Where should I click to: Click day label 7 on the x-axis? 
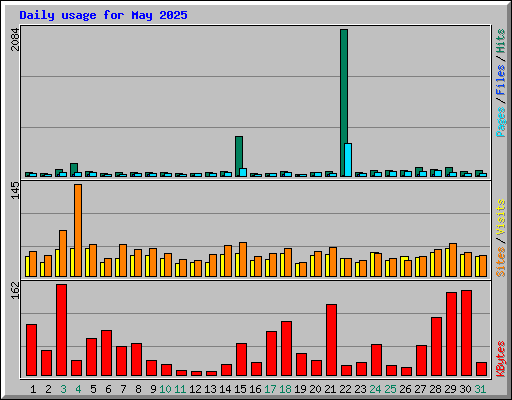coord(123,389)
